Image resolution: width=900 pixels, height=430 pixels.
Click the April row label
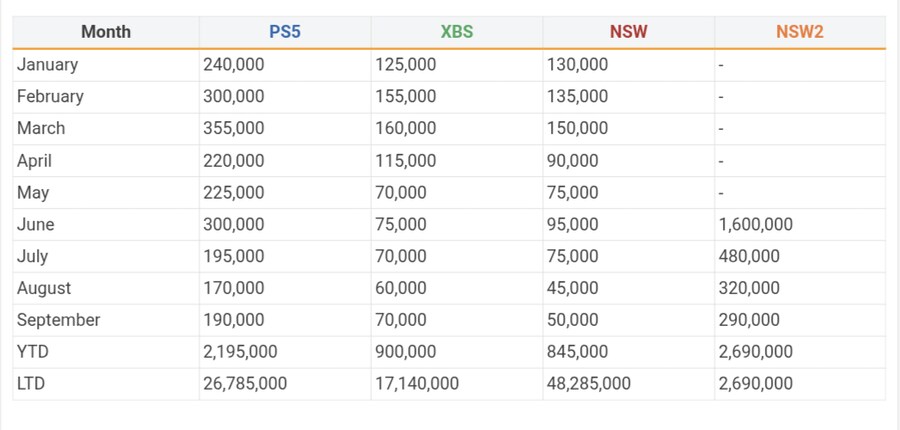pyautogui.click(x=34, y=161)
